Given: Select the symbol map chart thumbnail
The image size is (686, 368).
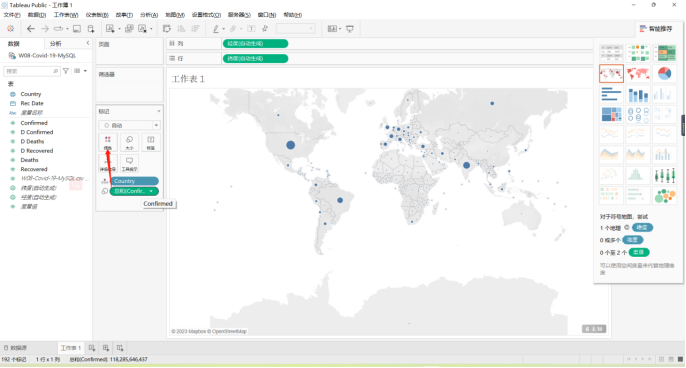Looking at the screenshot, I should [611, 74].
